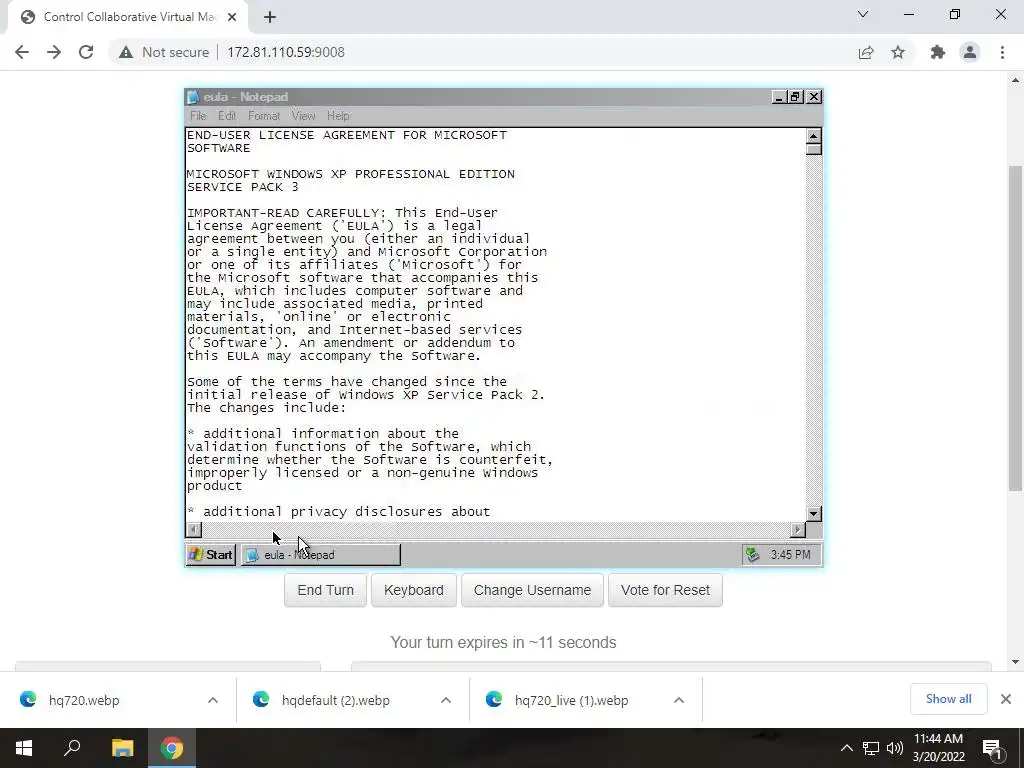
Task: Open Chrome's three-dot menu
Action: click(x=1002, y=52)
